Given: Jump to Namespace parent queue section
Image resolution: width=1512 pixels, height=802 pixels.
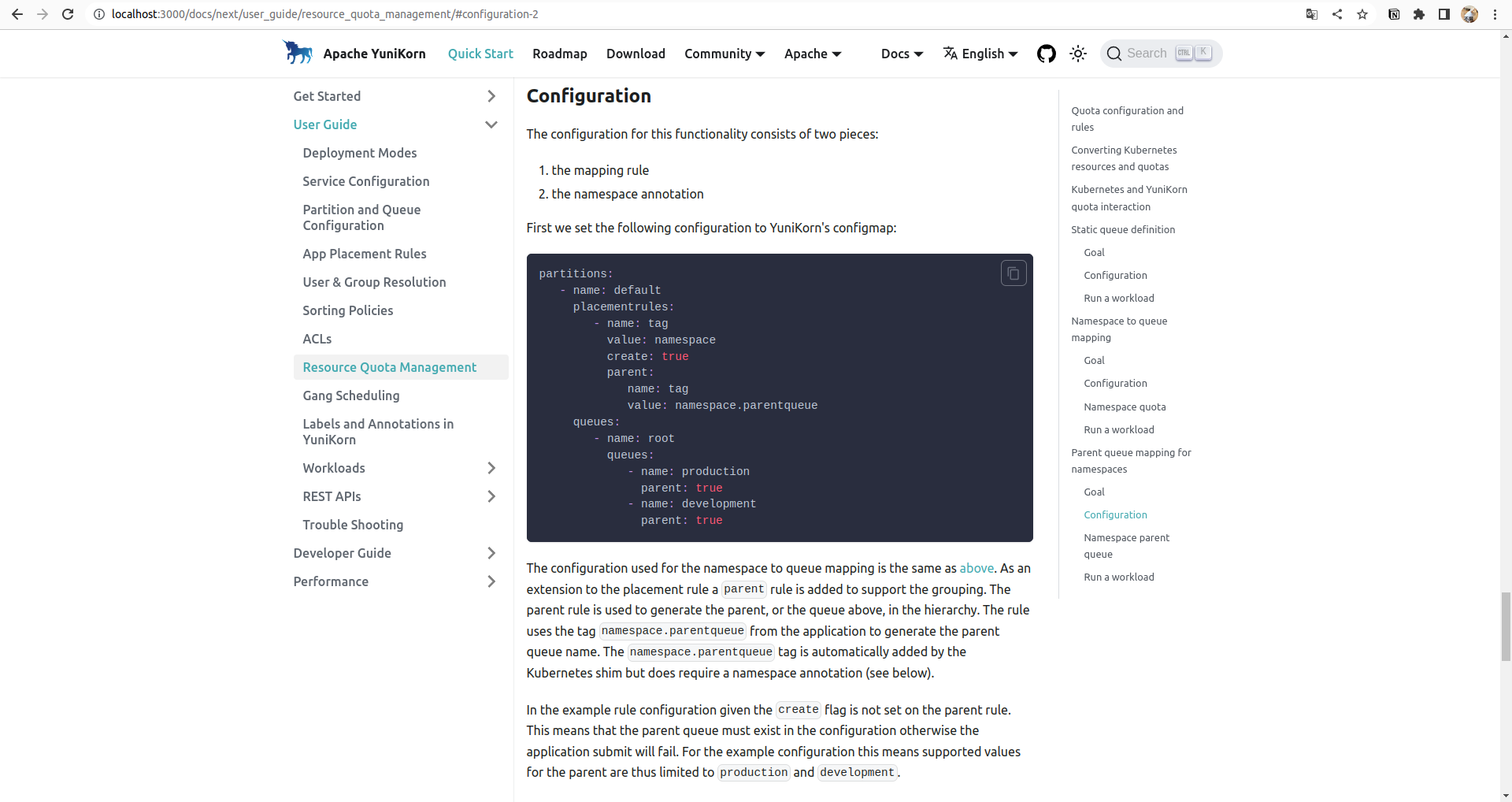Looking at the screenshot, I should tap(1126, 546).
